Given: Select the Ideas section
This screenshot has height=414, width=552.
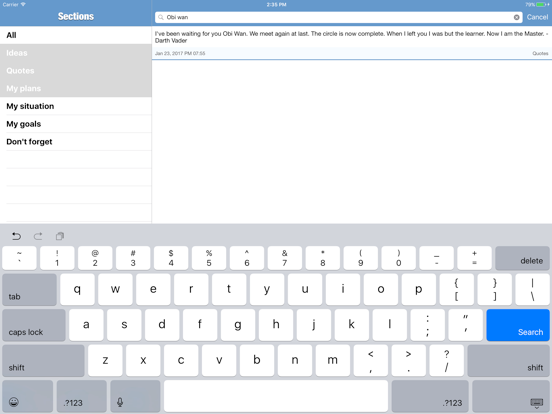Looking at the screenshot, I should pos(76,53).
